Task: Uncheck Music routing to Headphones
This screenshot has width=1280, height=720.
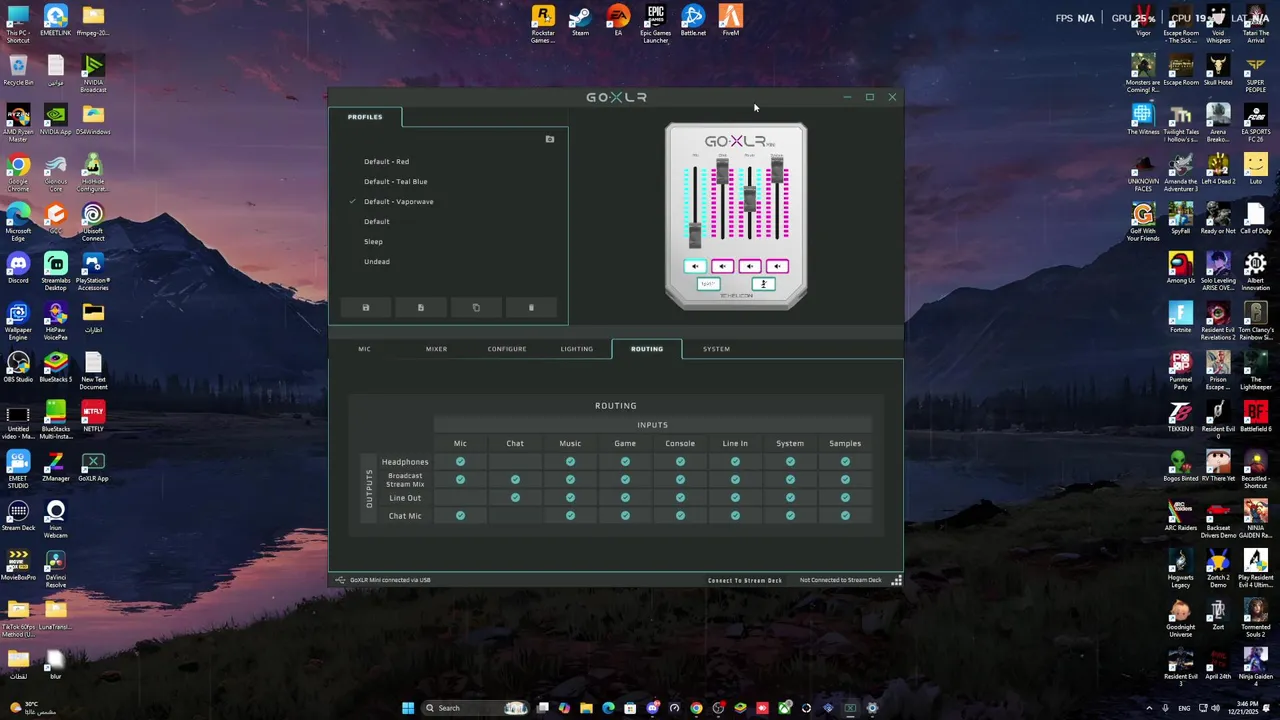Action: [x=570, y=462]
